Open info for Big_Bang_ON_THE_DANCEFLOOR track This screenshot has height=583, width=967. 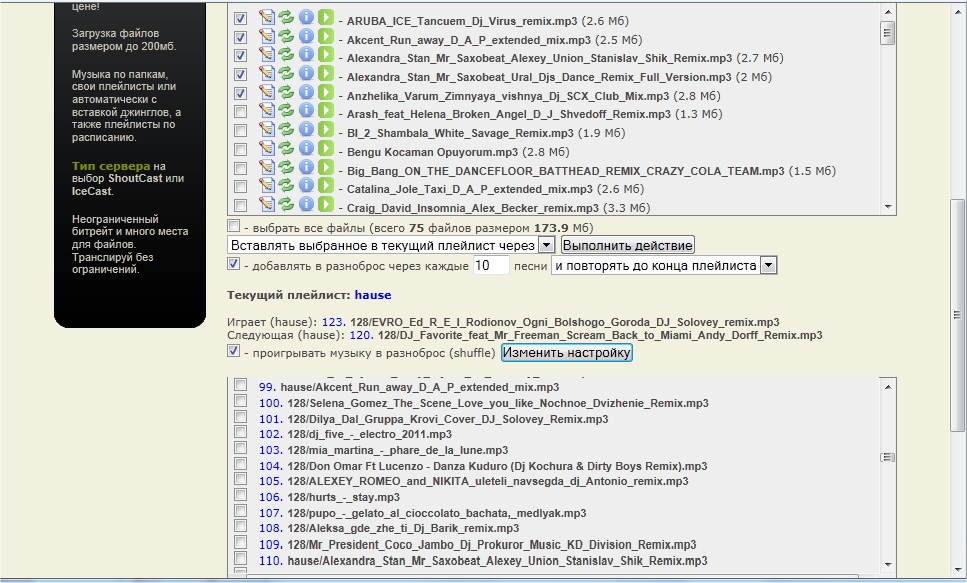coord(306,170)
